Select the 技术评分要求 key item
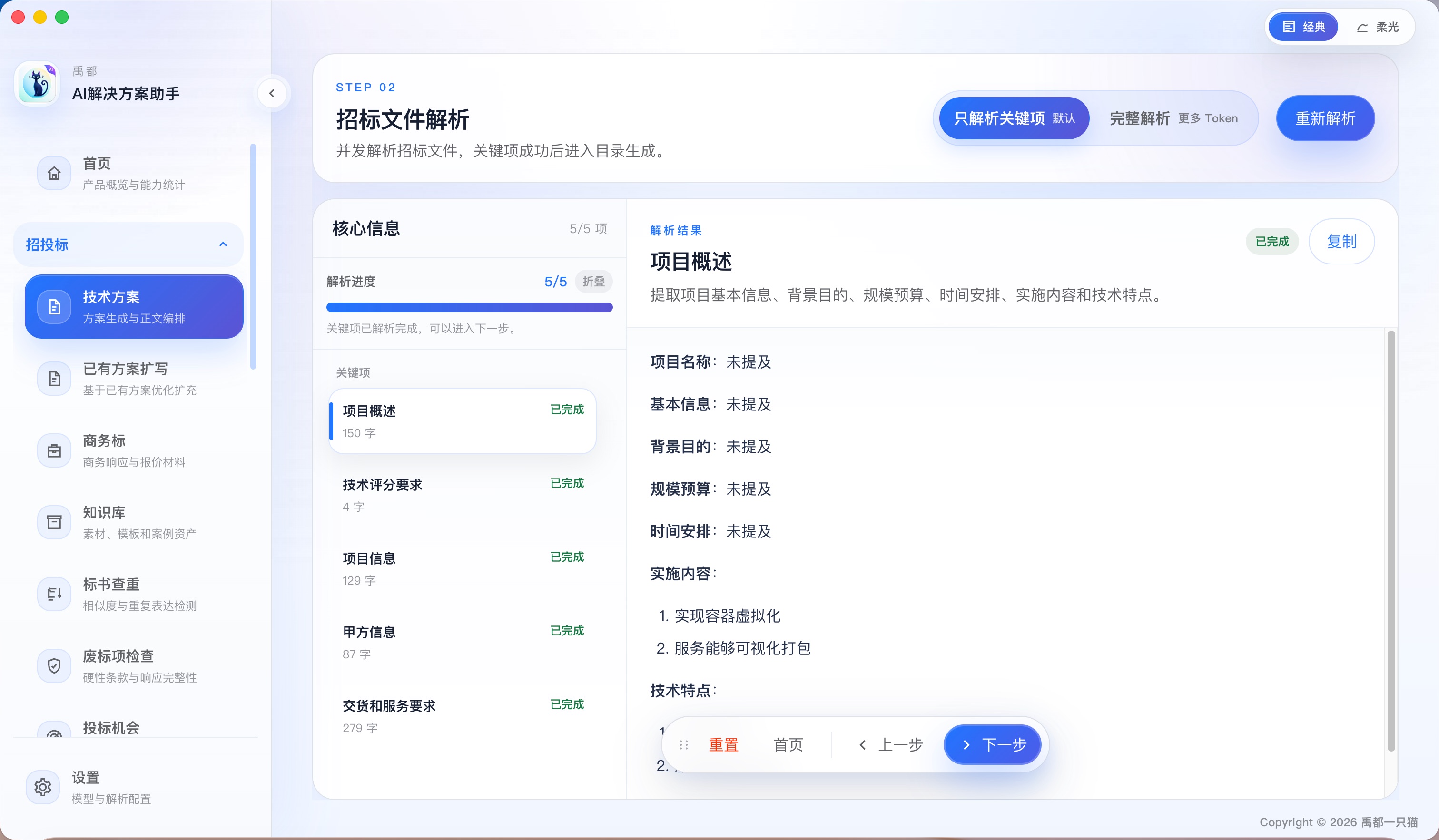Viewport: 1439px width, 840px height. point(463,495)
